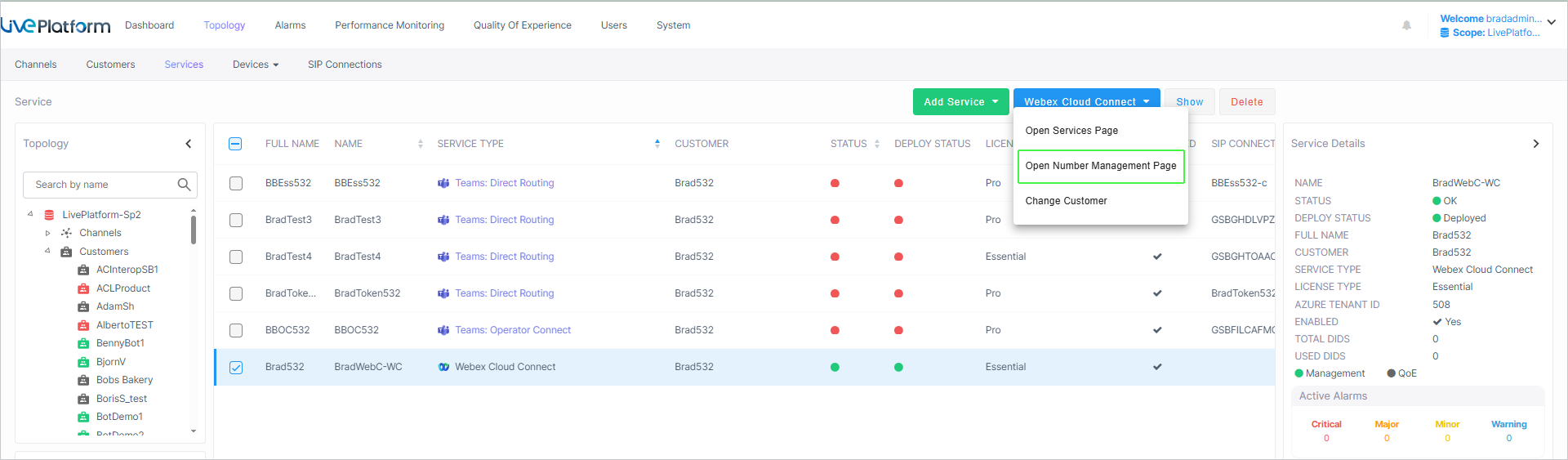Select Change Customer menu item
This screenshot has height=460, width=1568.
pos(1067,201)
